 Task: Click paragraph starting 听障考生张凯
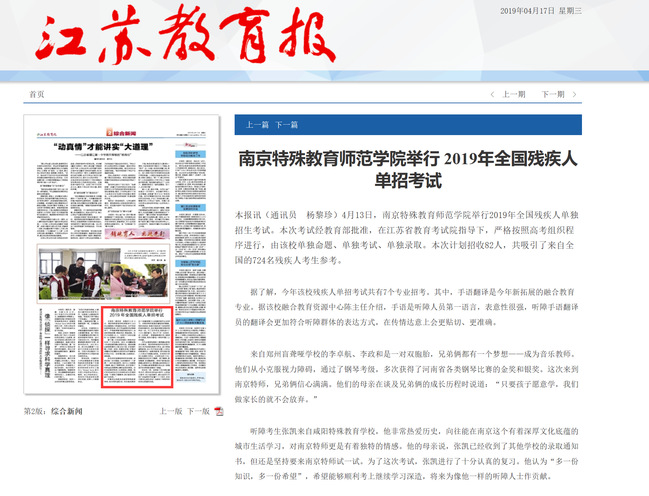[407, 453]
